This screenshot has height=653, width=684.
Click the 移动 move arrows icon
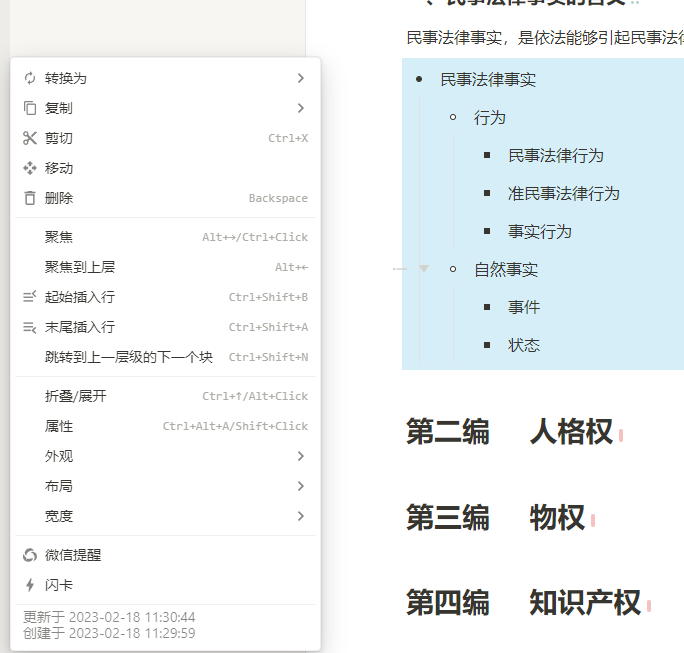30,168
